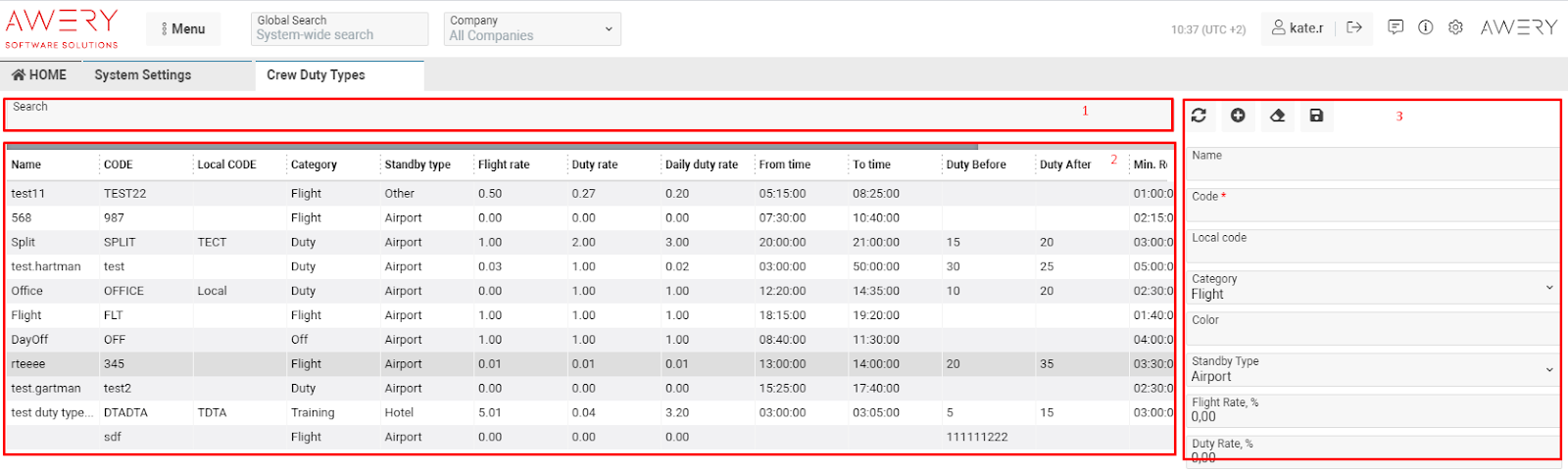Click the refresh icon in form toolbar

[x=1199, y=117]
